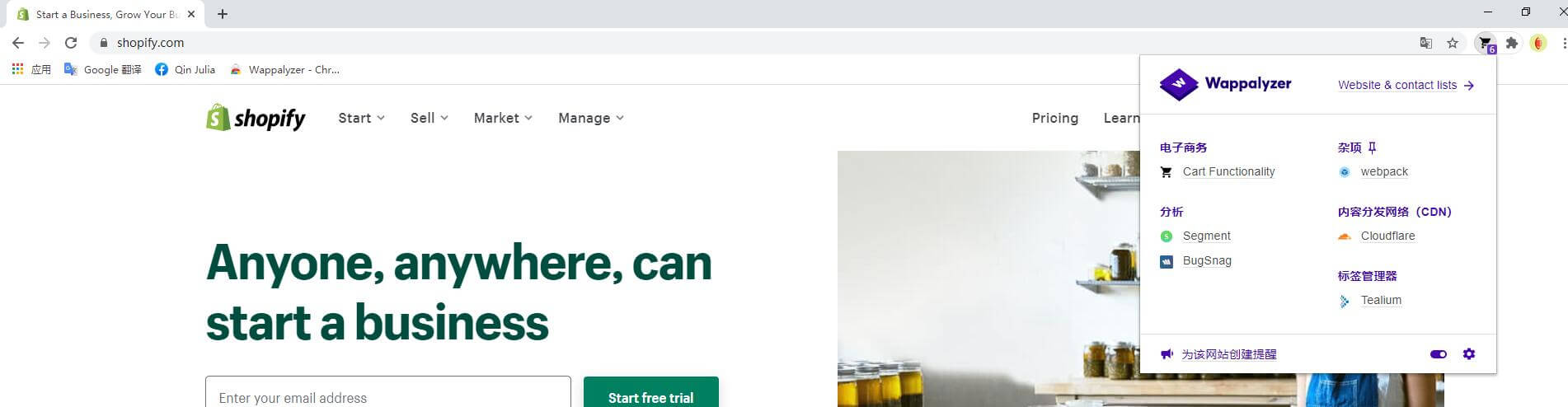Click the Google Translate icon in address bar

pos(1425,43)
